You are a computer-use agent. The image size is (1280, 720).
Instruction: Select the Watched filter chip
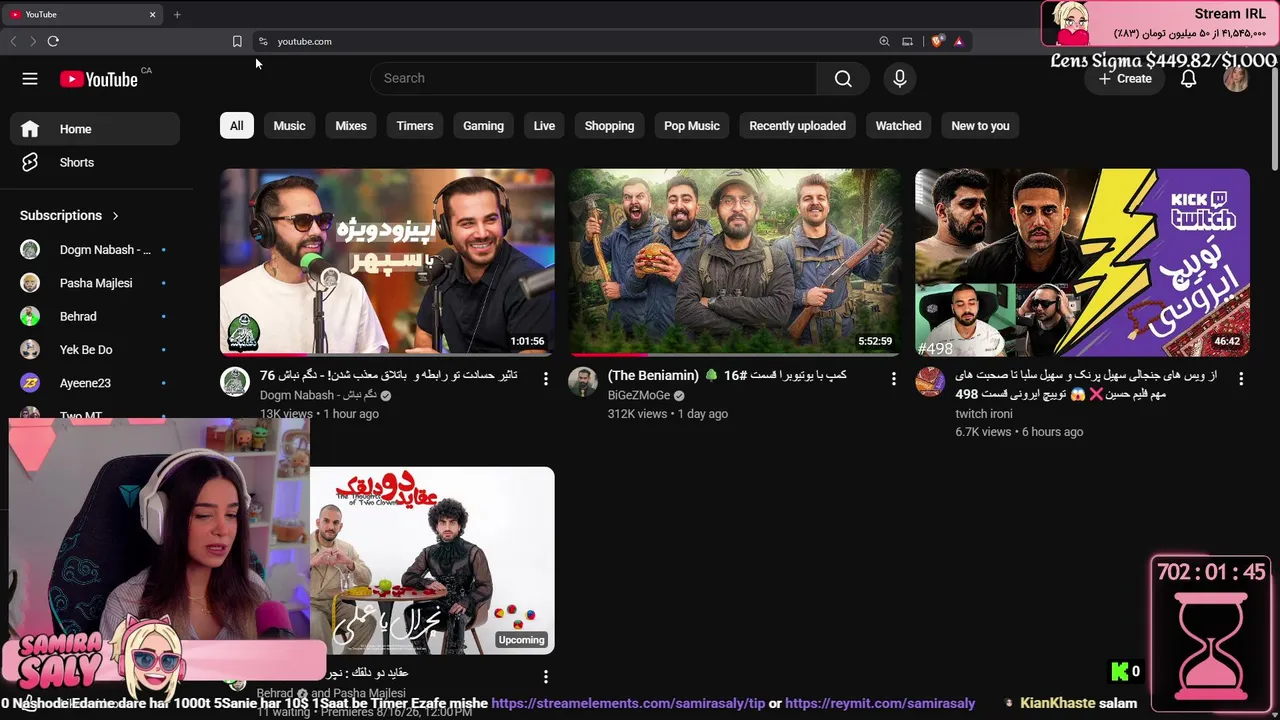(899, 126)
